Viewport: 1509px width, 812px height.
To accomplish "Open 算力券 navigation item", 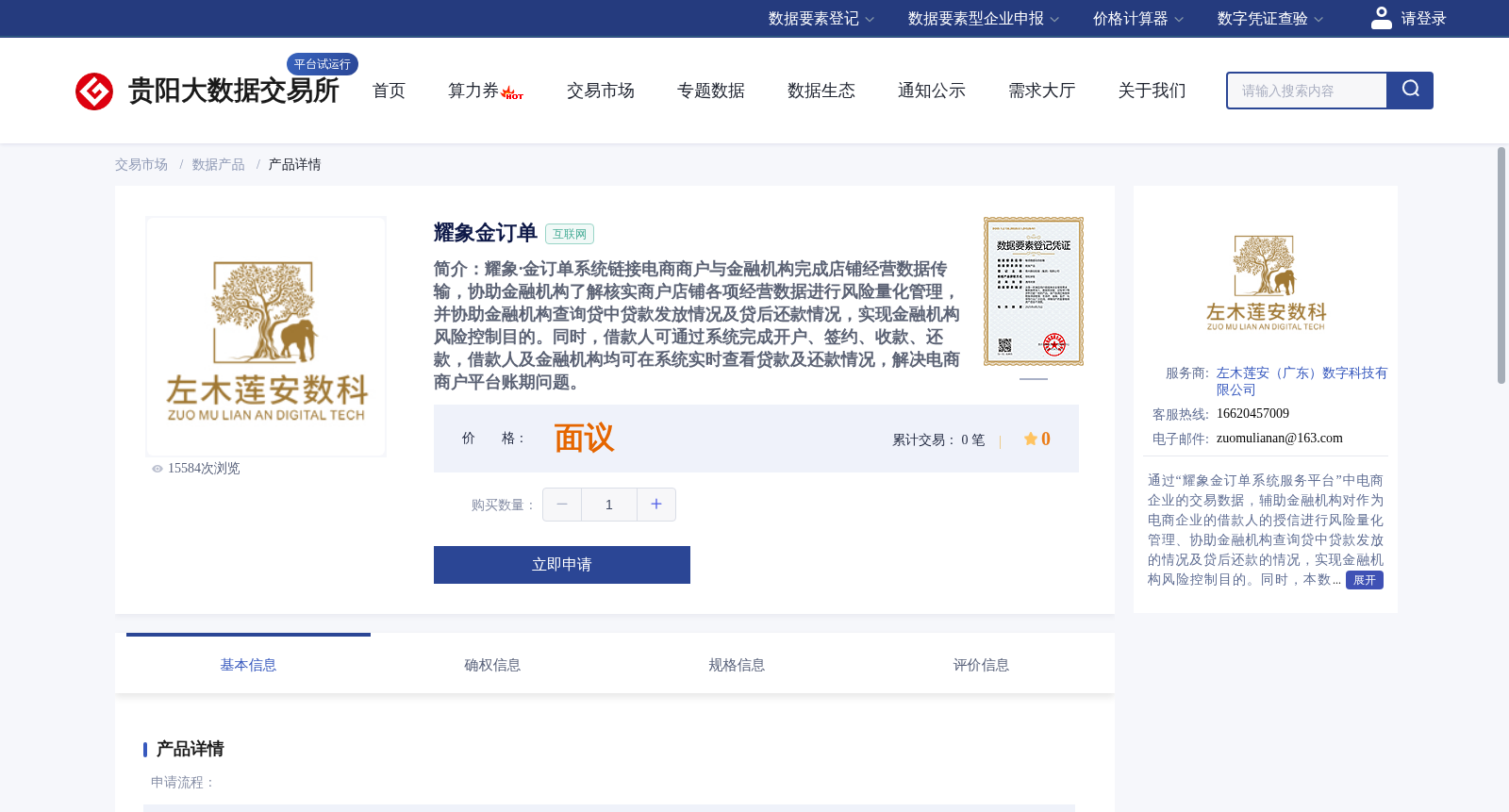I will point(473,91).
